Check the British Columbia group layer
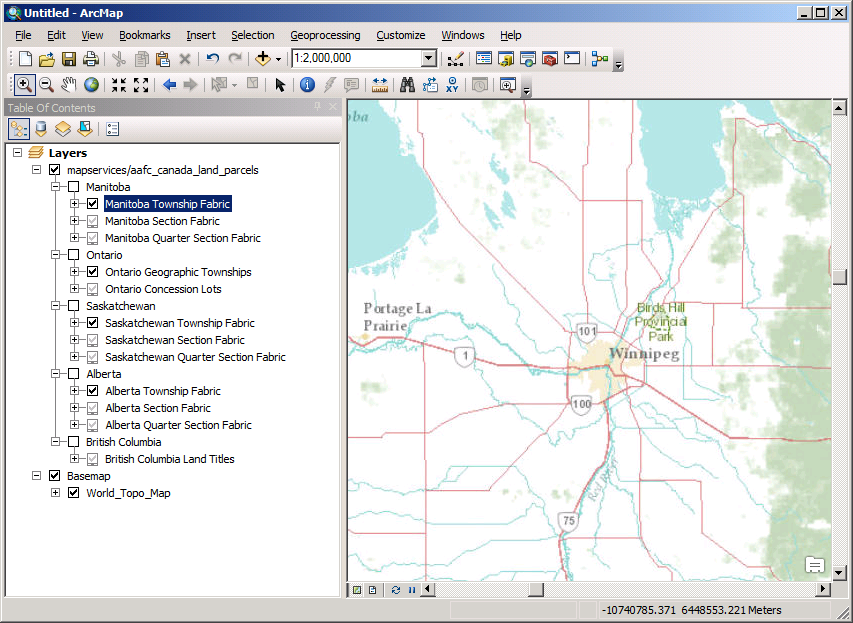 click(73, 442)
